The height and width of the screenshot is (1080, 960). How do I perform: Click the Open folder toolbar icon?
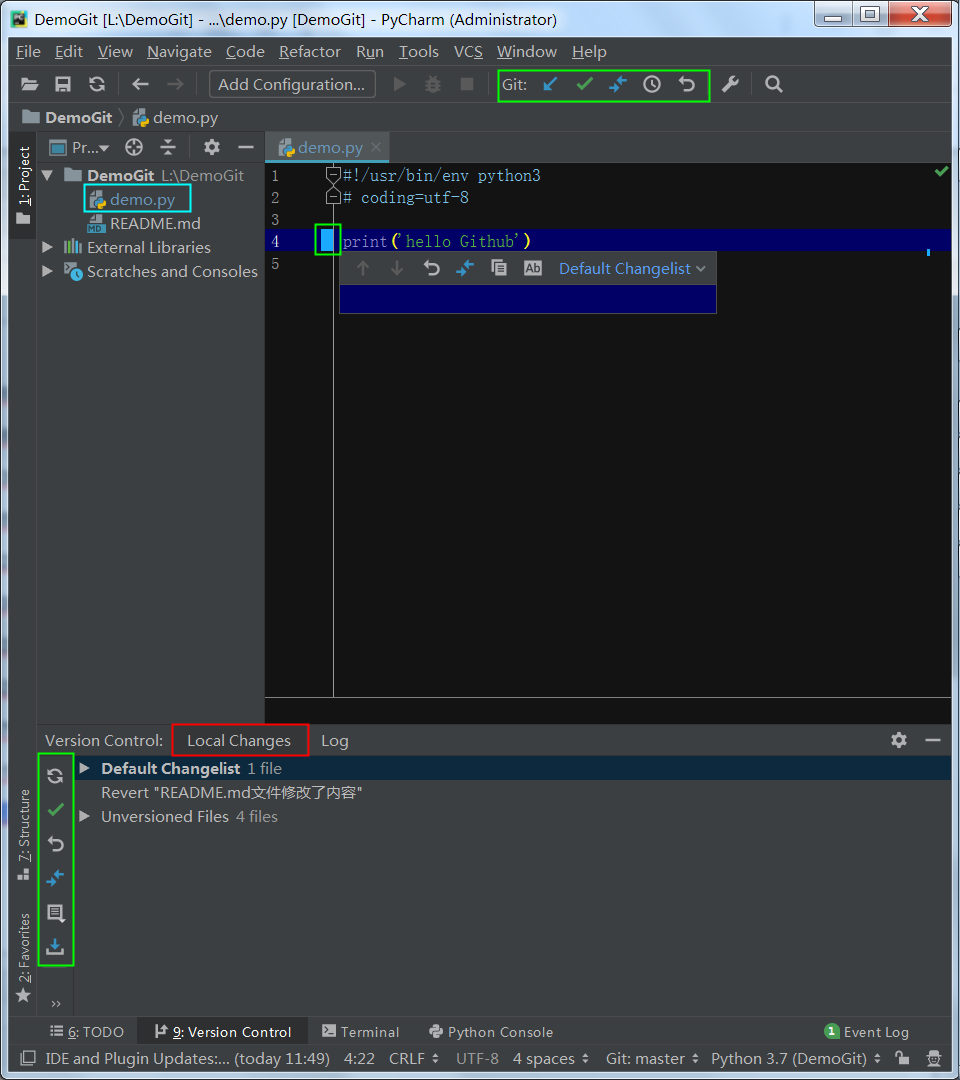click(29, 85)
